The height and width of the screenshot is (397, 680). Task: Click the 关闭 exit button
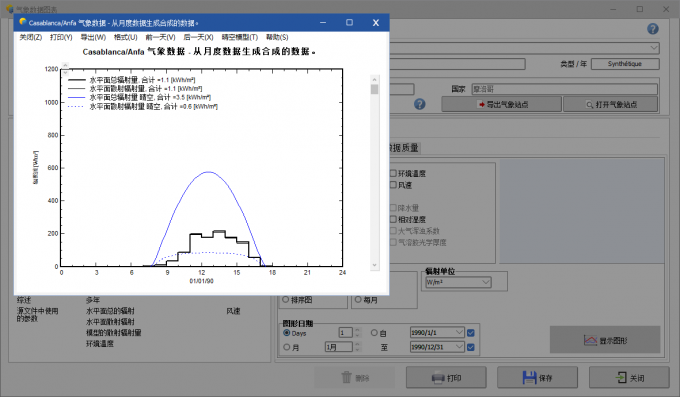click(629, 377)
